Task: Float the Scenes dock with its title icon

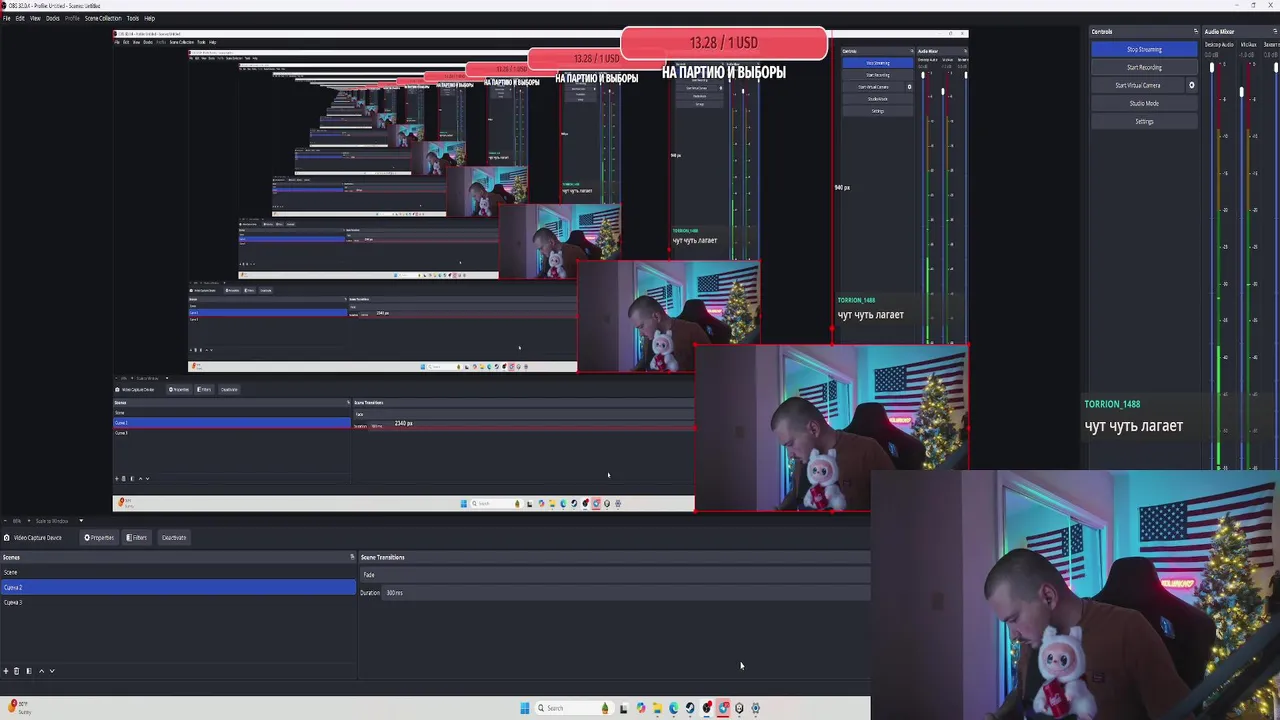Action: click(x=352, y=557)
